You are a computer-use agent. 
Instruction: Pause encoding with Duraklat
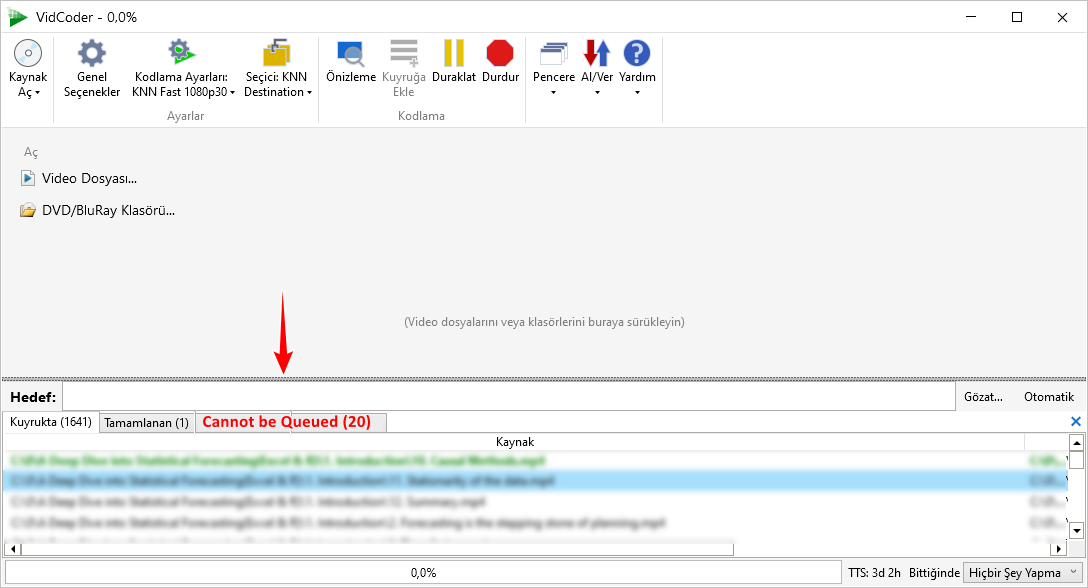454,62
